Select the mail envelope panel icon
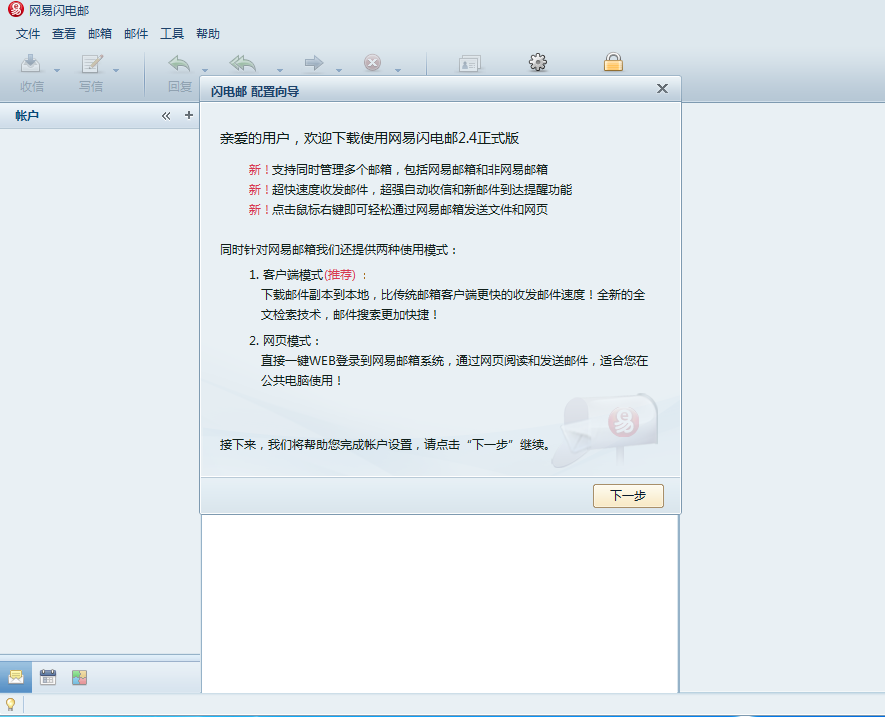 point(16,677)
